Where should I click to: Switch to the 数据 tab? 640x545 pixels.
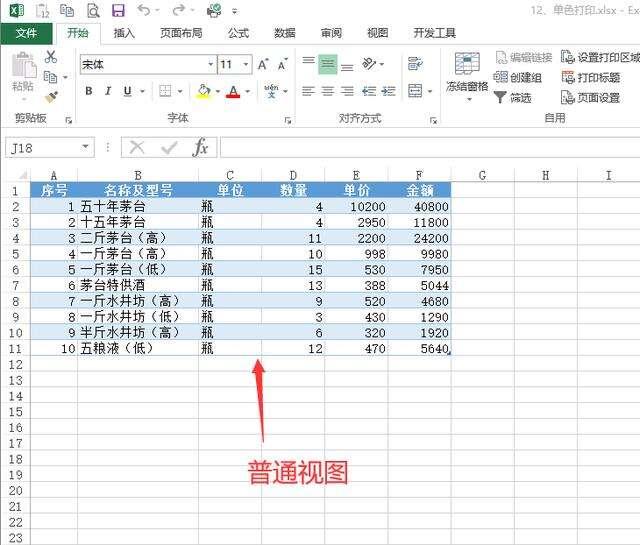(285, 33)
